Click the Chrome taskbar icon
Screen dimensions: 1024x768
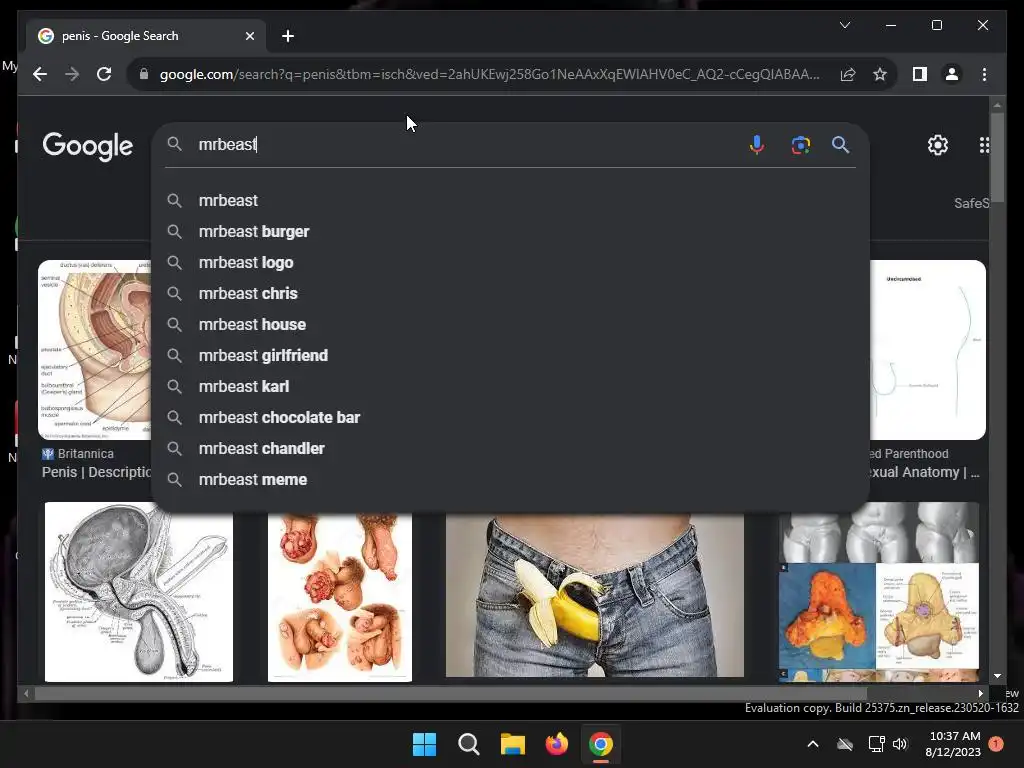click(x=601, y=744)
